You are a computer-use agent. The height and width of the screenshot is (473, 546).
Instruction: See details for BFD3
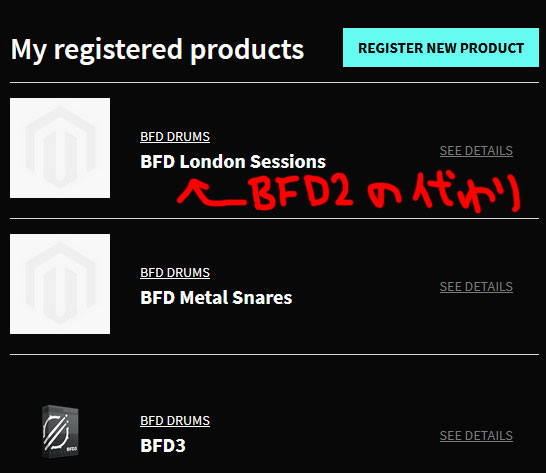click(x=476, y=436)
